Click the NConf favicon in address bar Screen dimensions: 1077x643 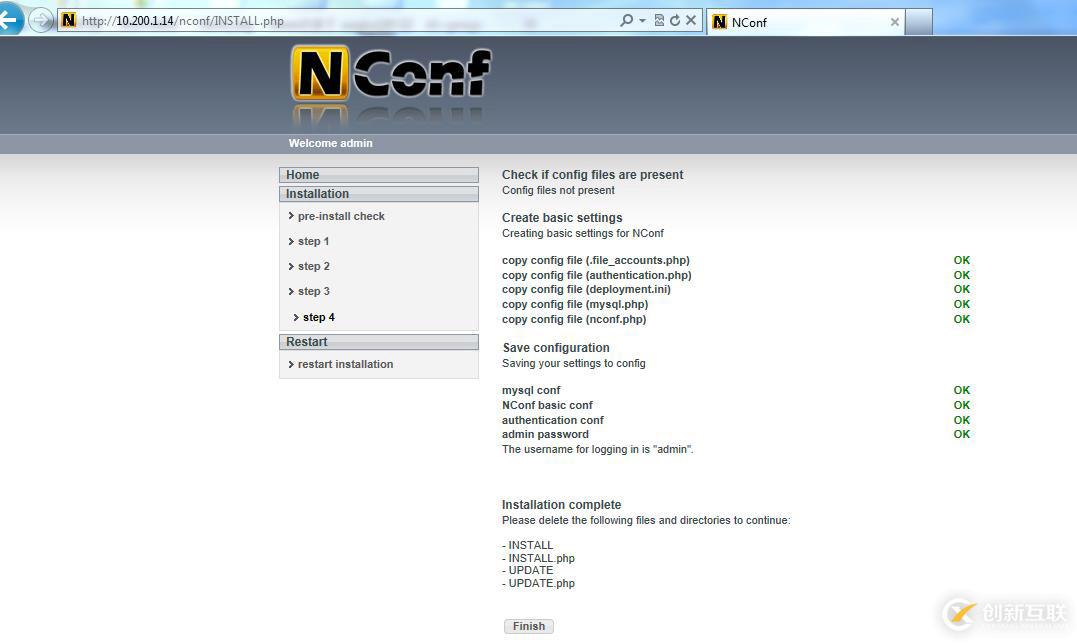click(x=69, y=20)
